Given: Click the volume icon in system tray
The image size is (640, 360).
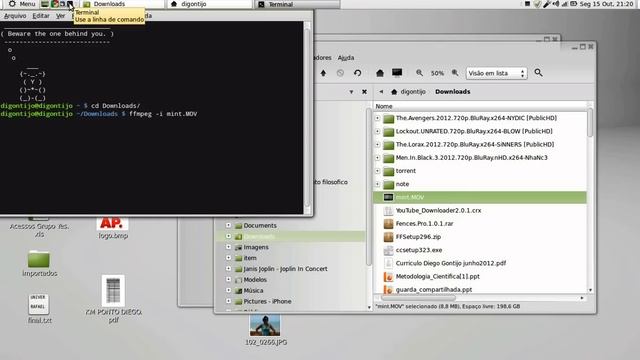Looking at the screenshot, I should [556, 4].
